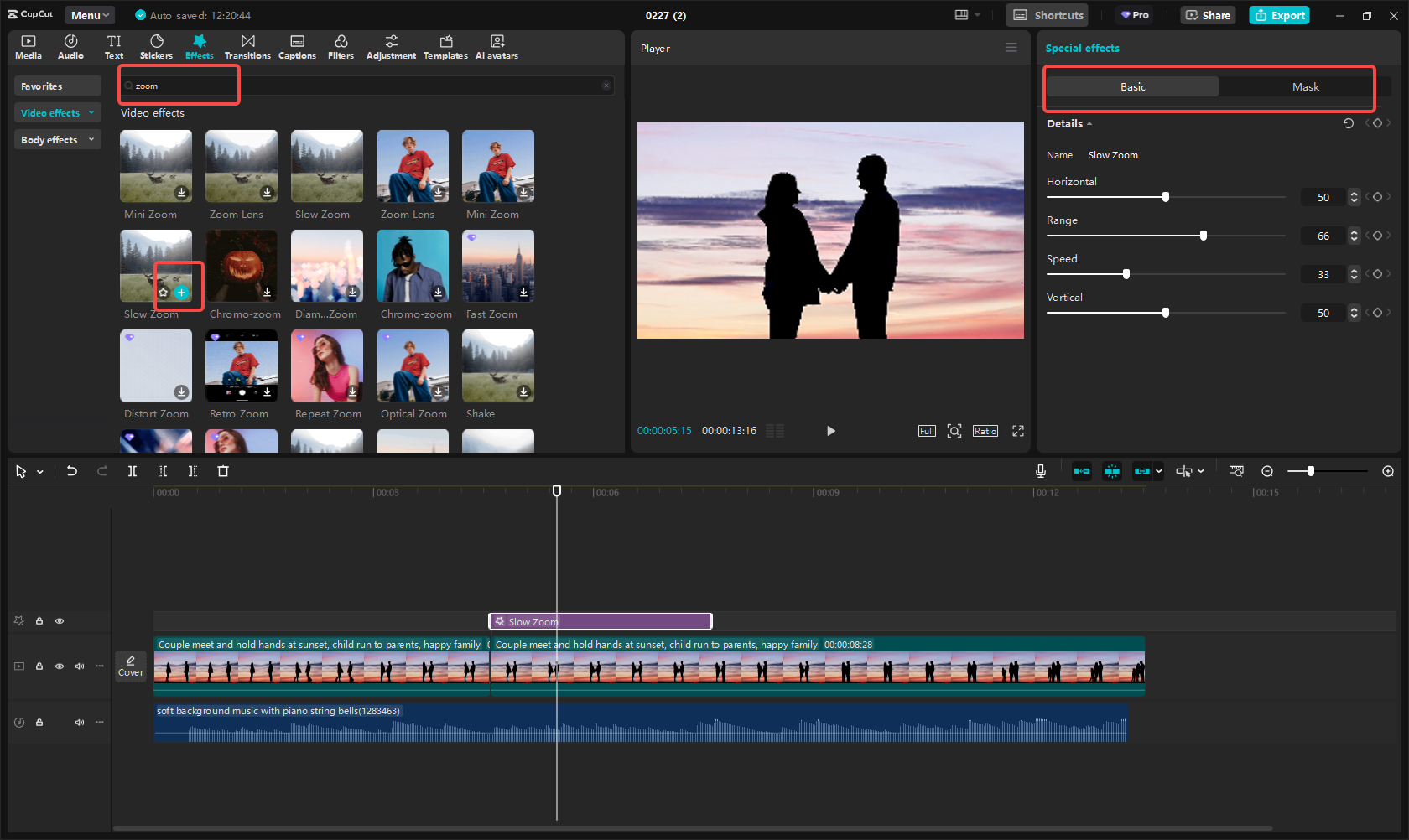Click the Export button
The width and height of the screenshot is (1409, 840).
1279,15
